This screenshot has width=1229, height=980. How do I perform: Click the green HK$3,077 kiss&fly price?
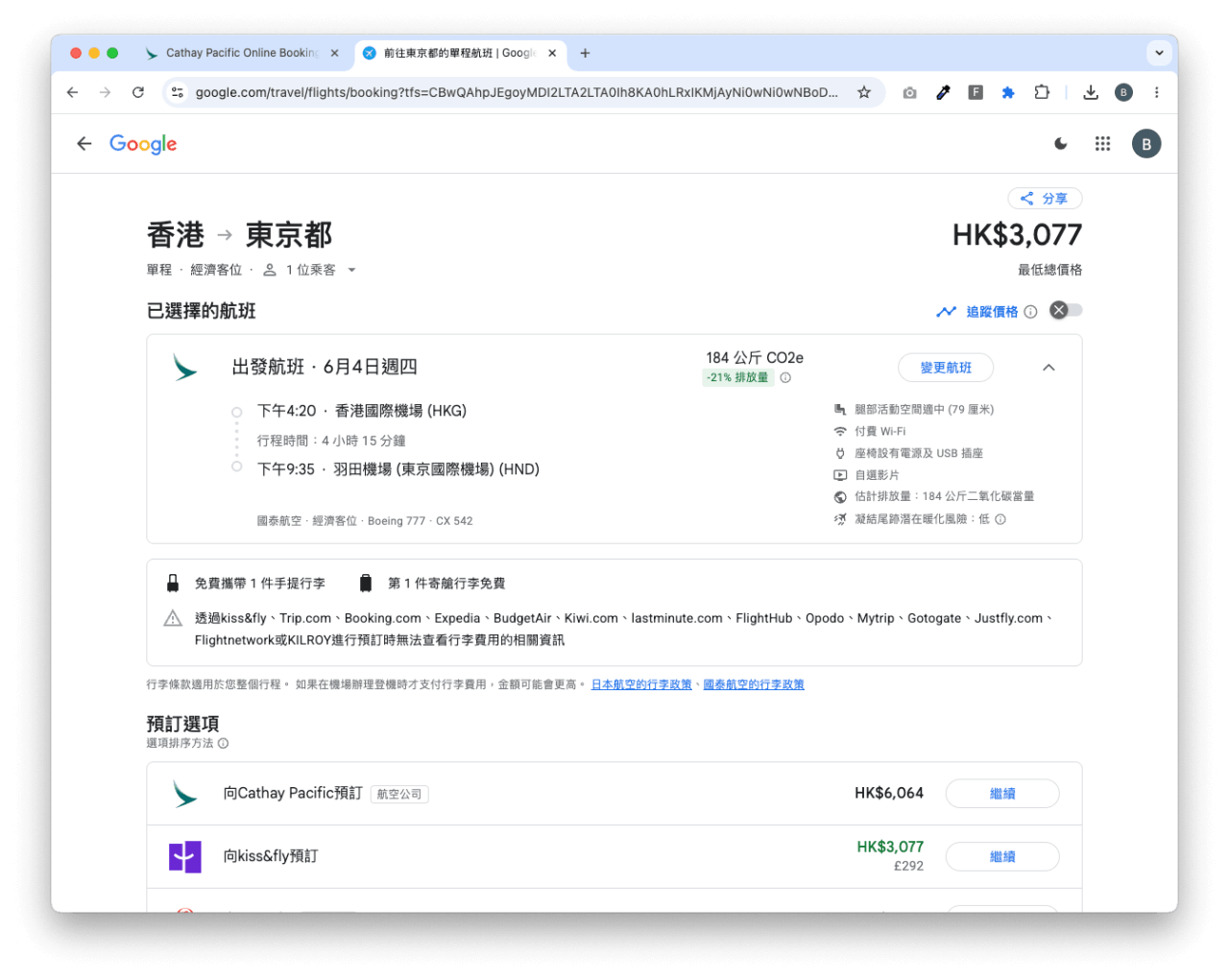coord(890,848)
